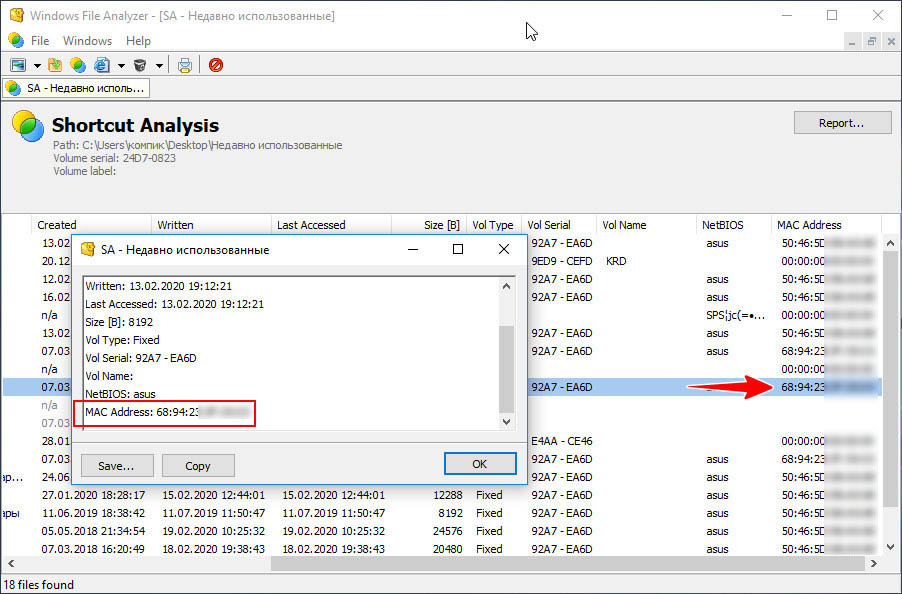Click the 18 files found status text
The image size is (902, 594).
point(39,585)
